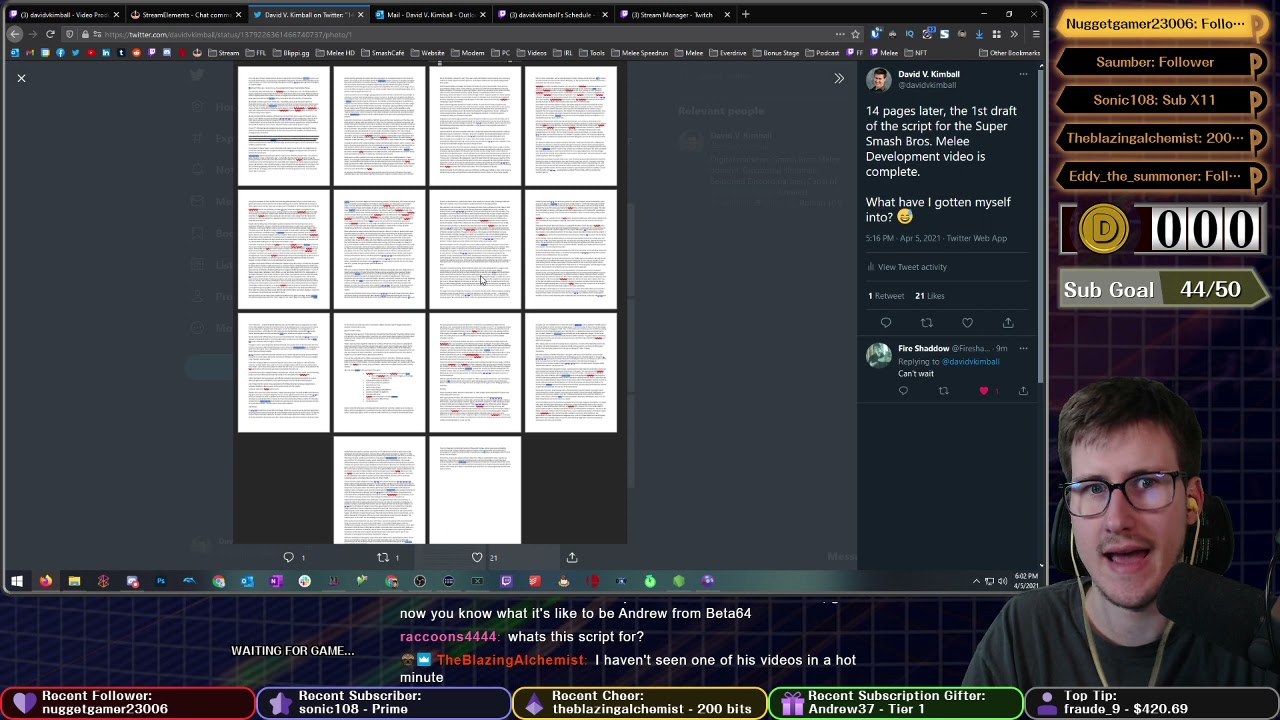Open Fire Shadow's profile avatar
The image size is (1280, 720).
(878, 355)
